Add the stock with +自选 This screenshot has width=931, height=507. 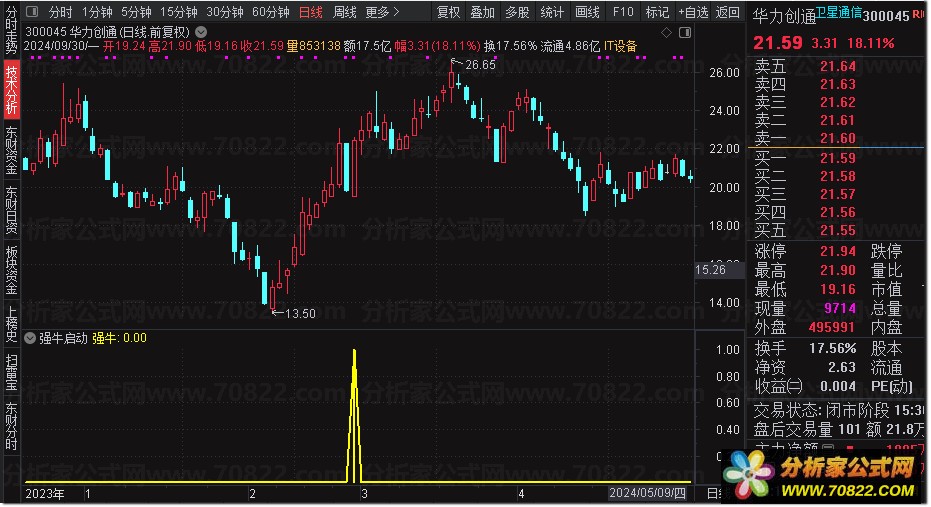[x=693, y=12]
